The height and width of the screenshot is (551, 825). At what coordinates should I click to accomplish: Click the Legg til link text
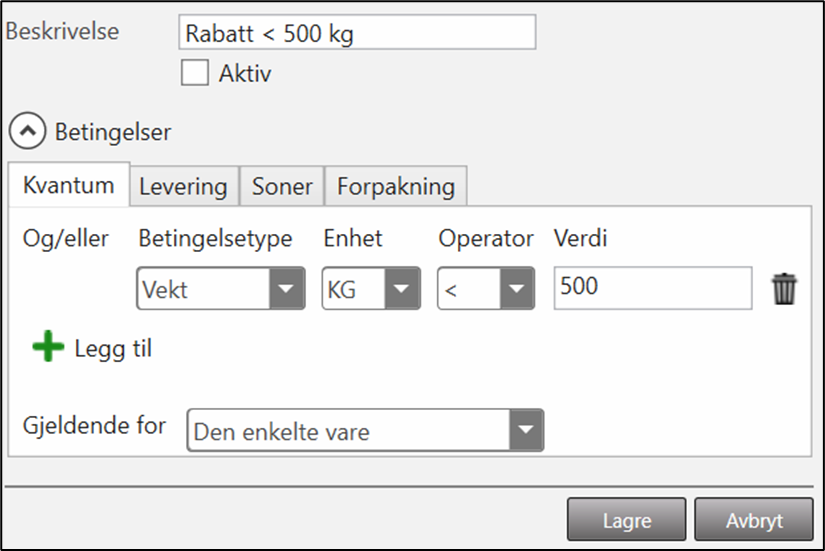pos(113,349)
